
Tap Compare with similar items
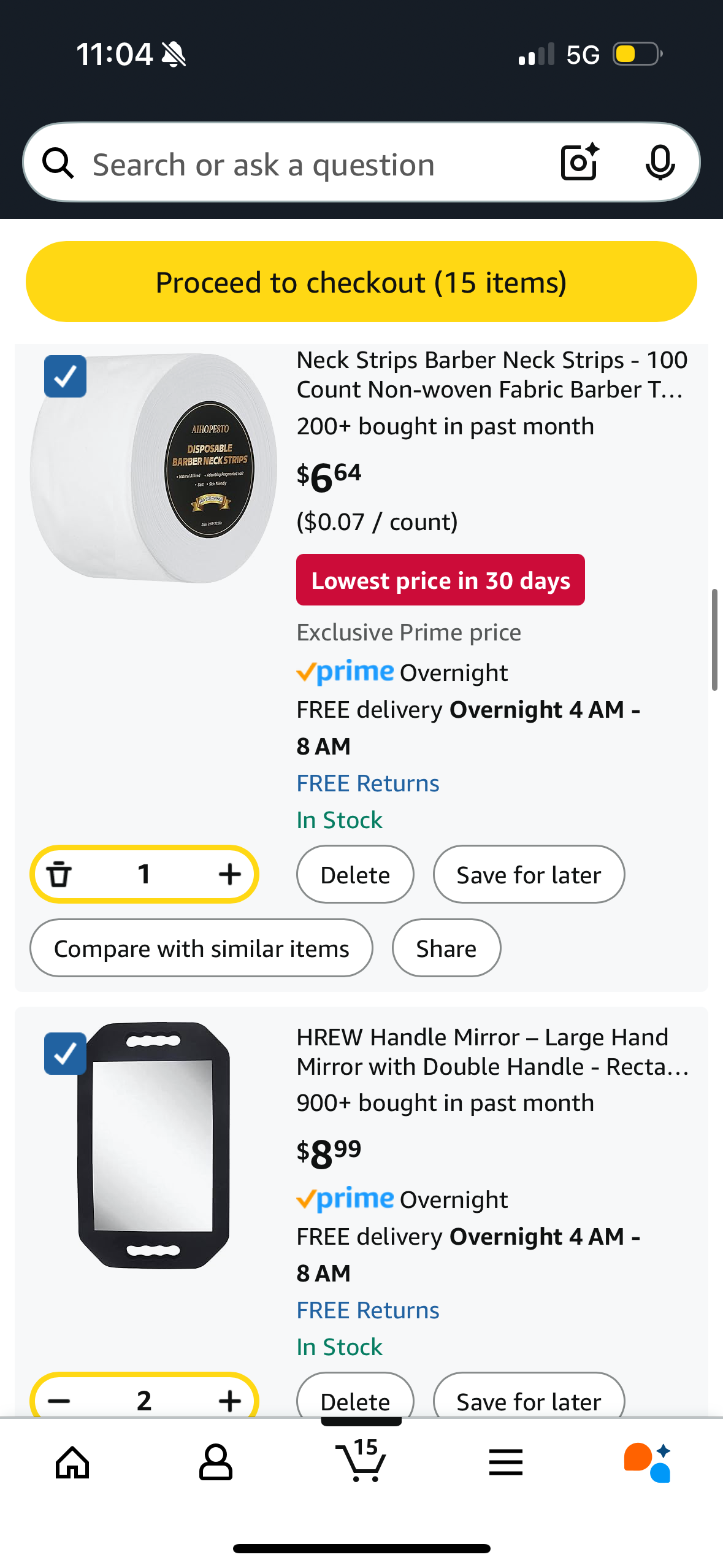point(201,948)
